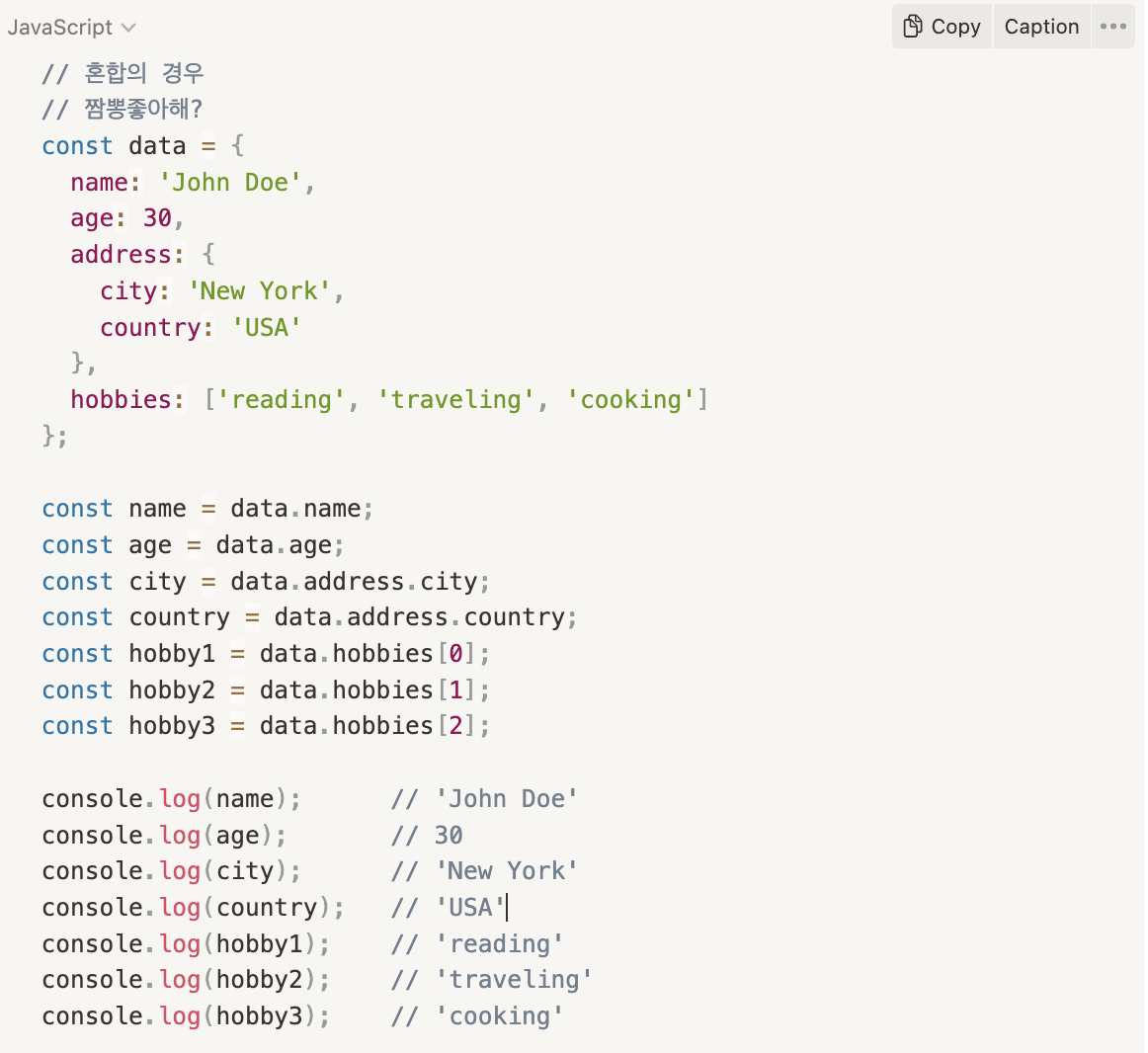The height and width of the screenshot is (1053, 1148).
Task: Click the 'console.log(name);' statement
Action: pyautogui.click(x=171, y=799)
